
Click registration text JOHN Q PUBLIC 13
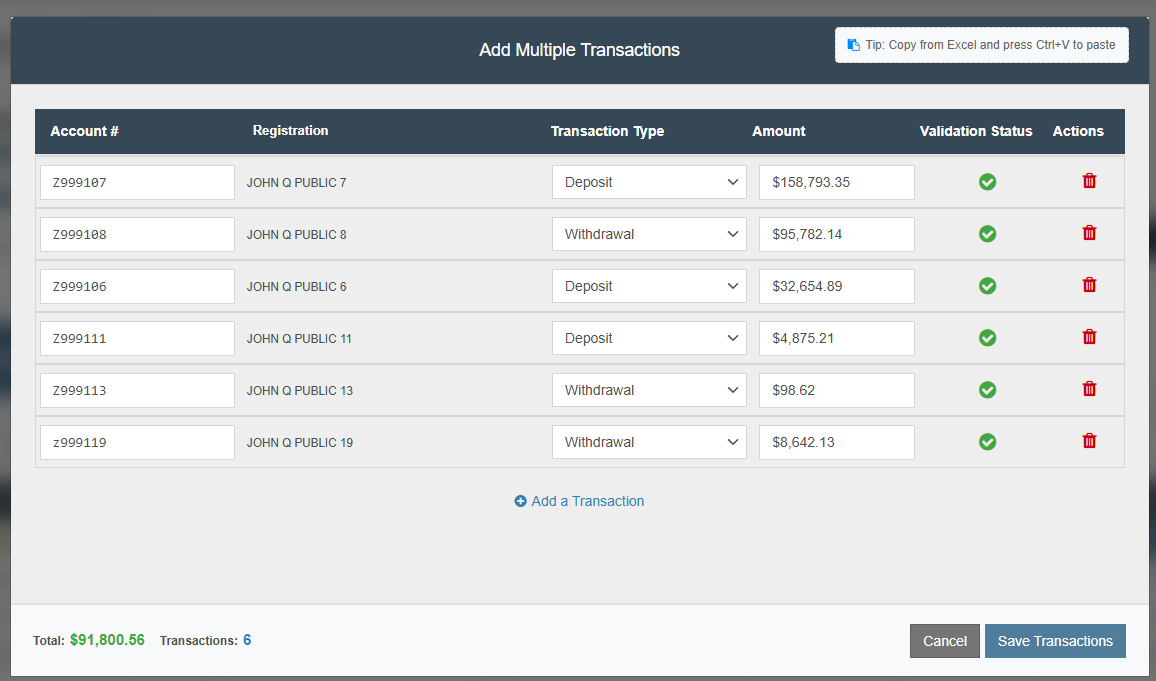coord(300,391)
